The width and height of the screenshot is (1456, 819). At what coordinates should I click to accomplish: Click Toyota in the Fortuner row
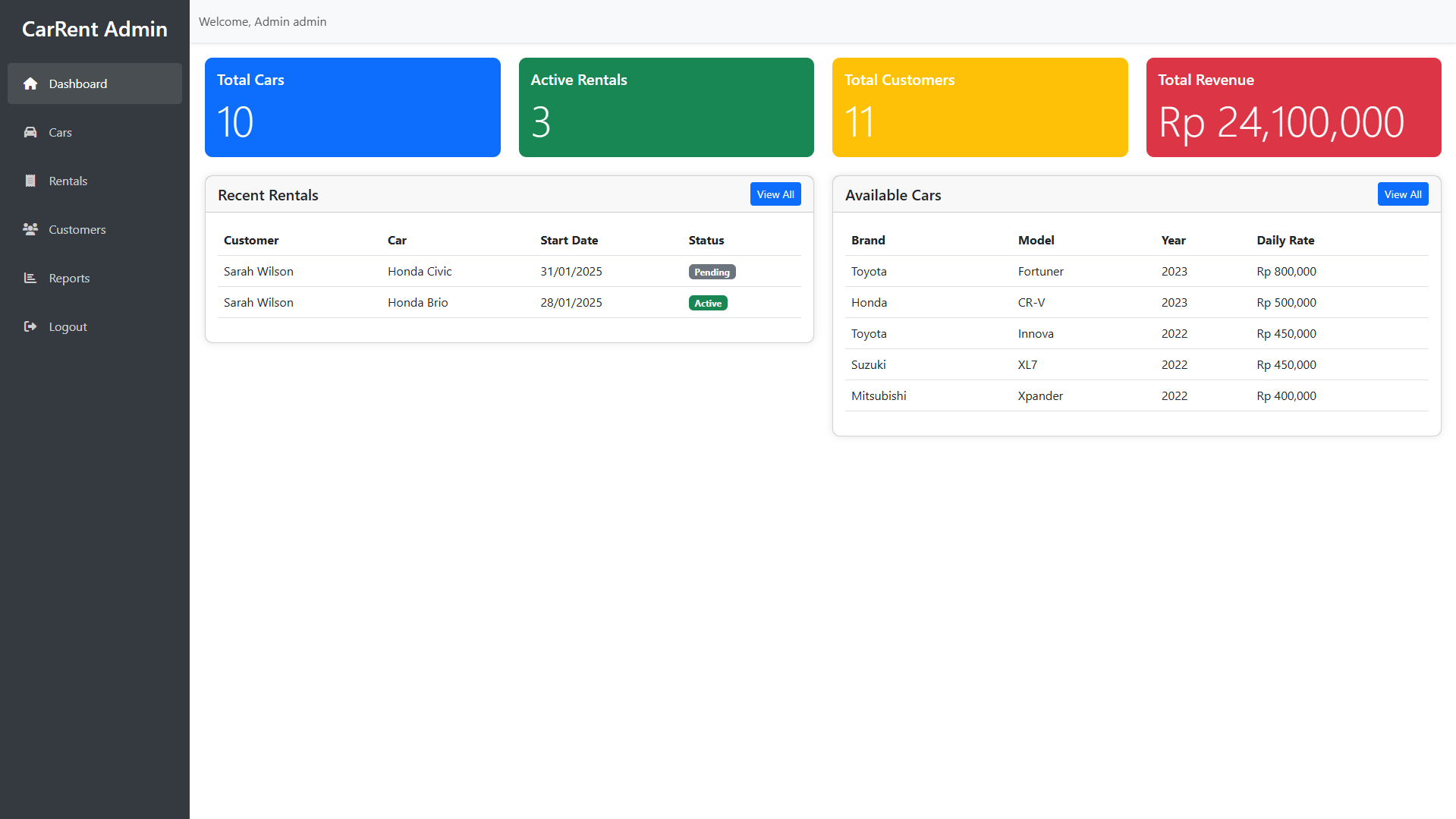[869, 271]
